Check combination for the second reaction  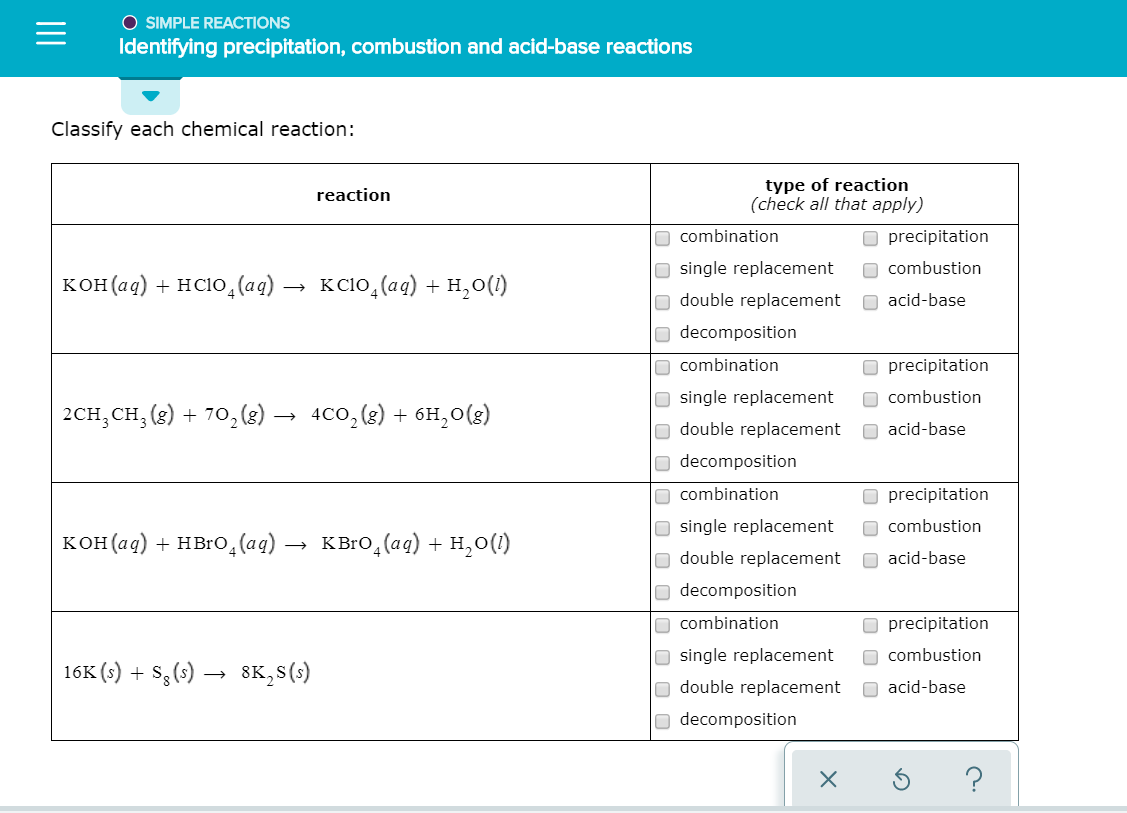click(x=662, y=367)
